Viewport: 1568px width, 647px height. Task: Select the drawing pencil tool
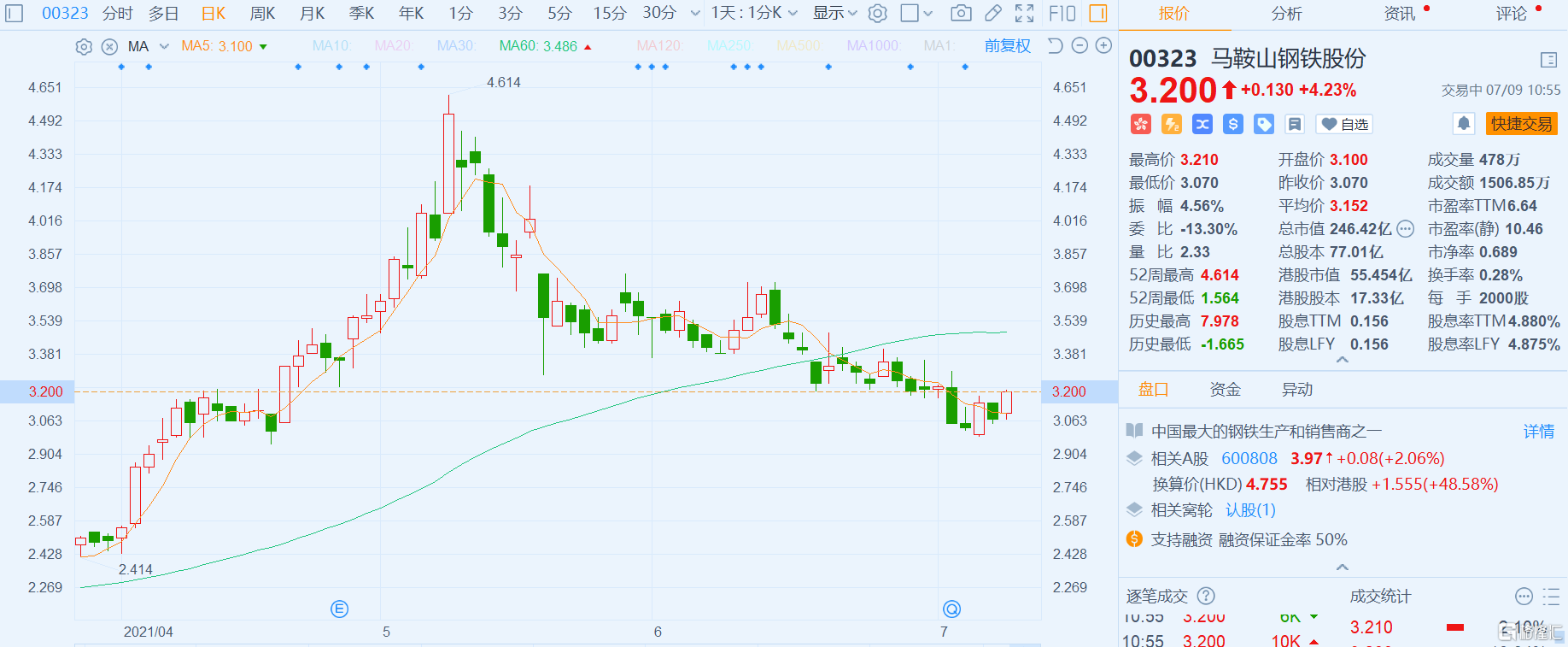click(992, 13)
